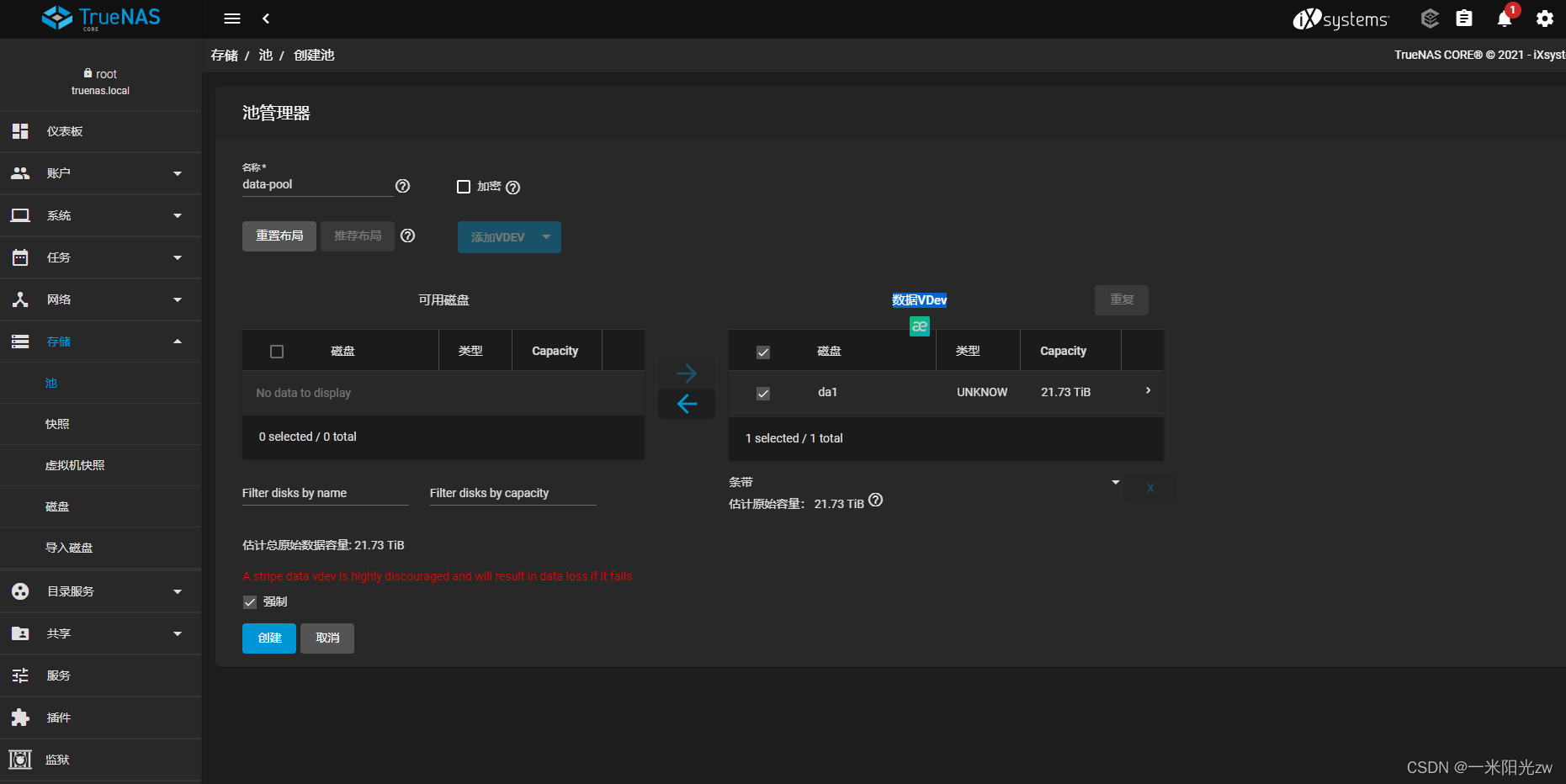Viewport: 1566px width, 784px height.
Task: Collapse the 存储 menu arrow
Action: pyautogui.click(x=178, y=342)
